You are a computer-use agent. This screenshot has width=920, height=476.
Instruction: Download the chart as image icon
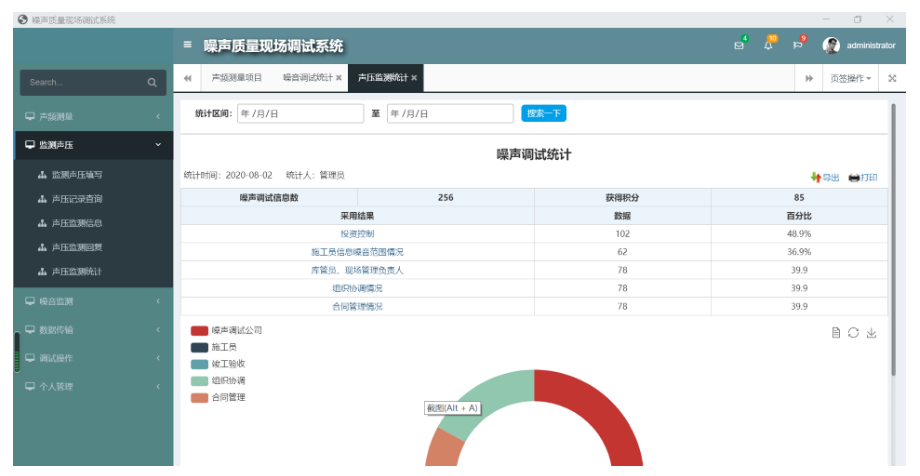pos(871,333)
